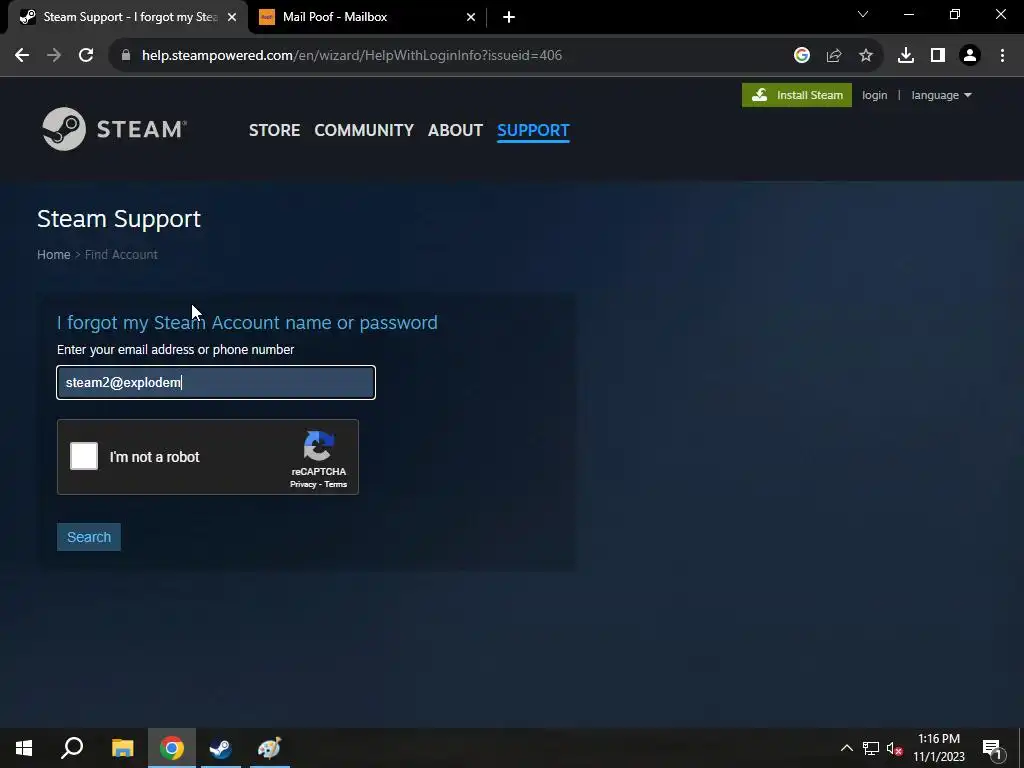
Task: Open the language dropdown
Action: [941, 95]
